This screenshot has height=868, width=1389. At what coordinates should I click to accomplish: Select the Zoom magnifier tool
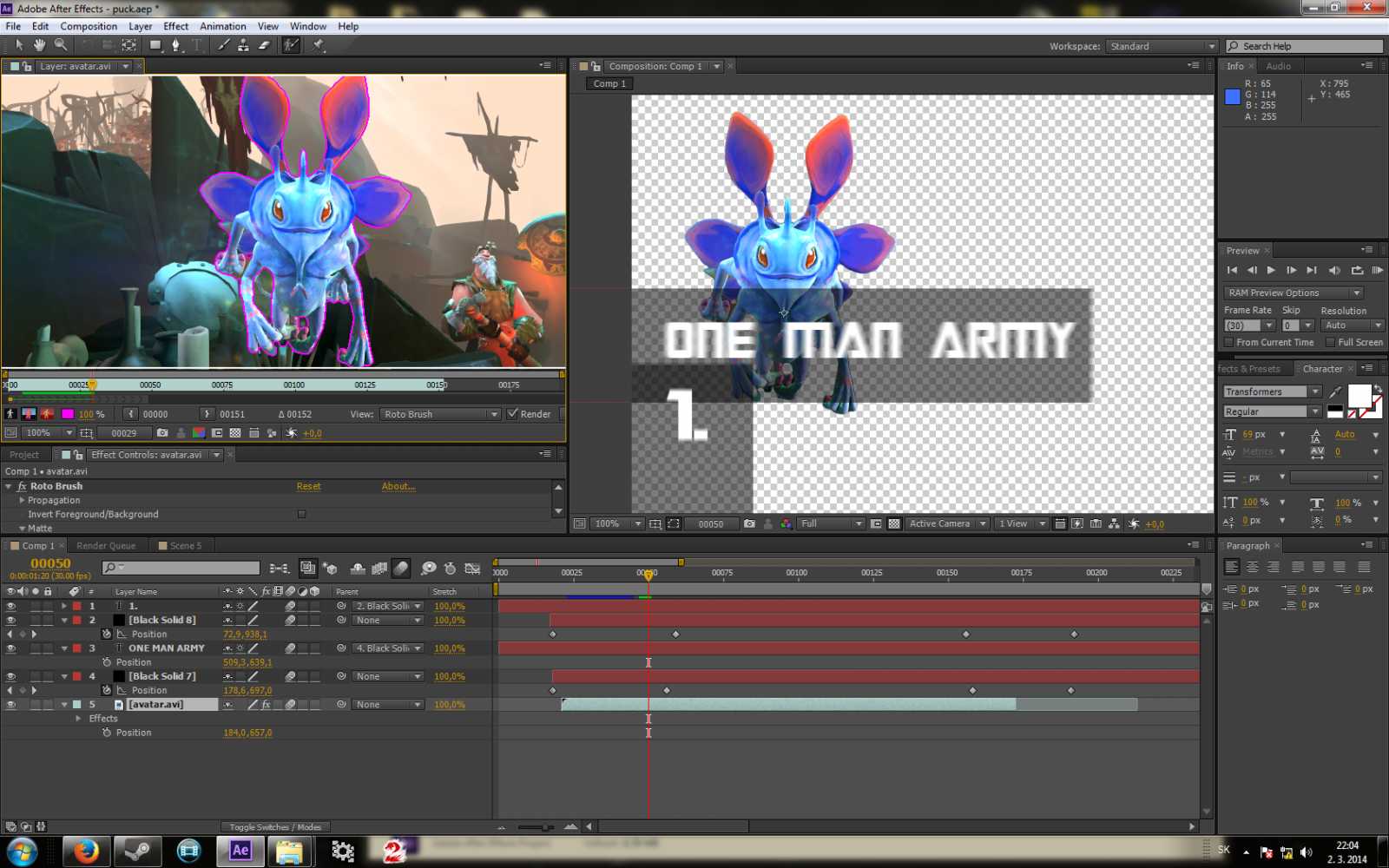(x=61, y=45)
